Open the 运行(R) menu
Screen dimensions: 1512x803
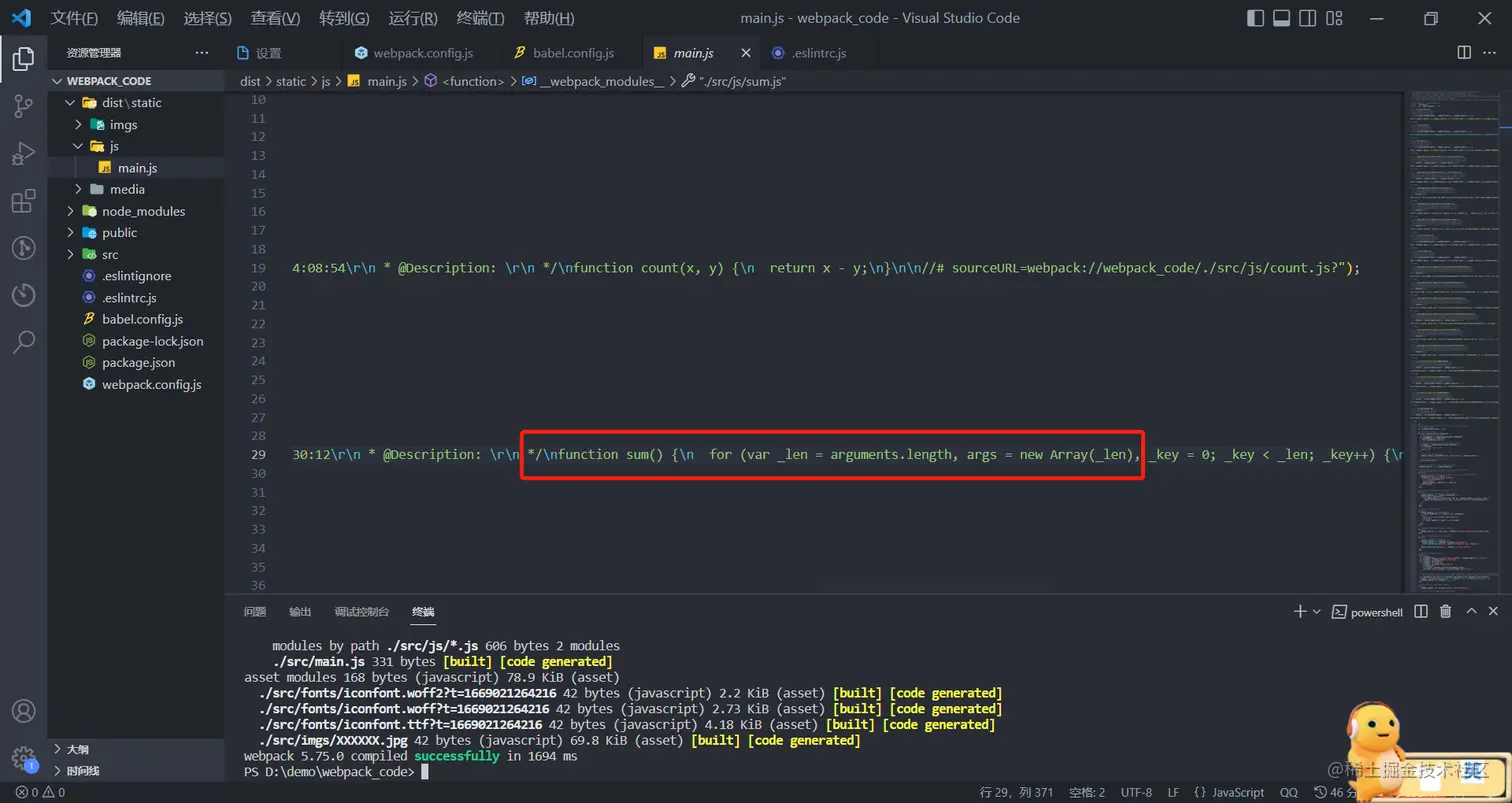click(413, 18)
